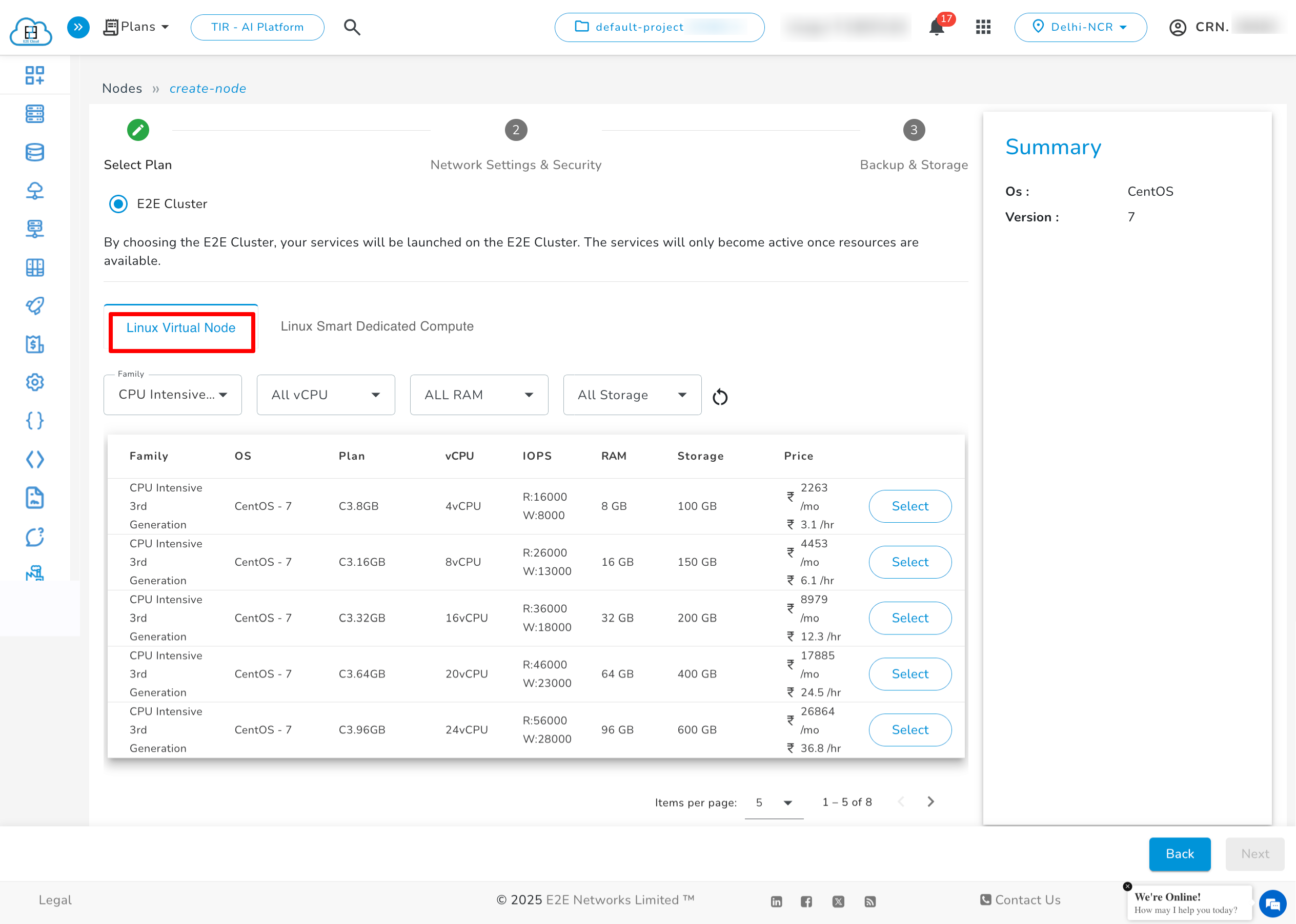Select the C3.16GB plan
This screenshot has width=1296, height=924.
(x=909, y=562)
